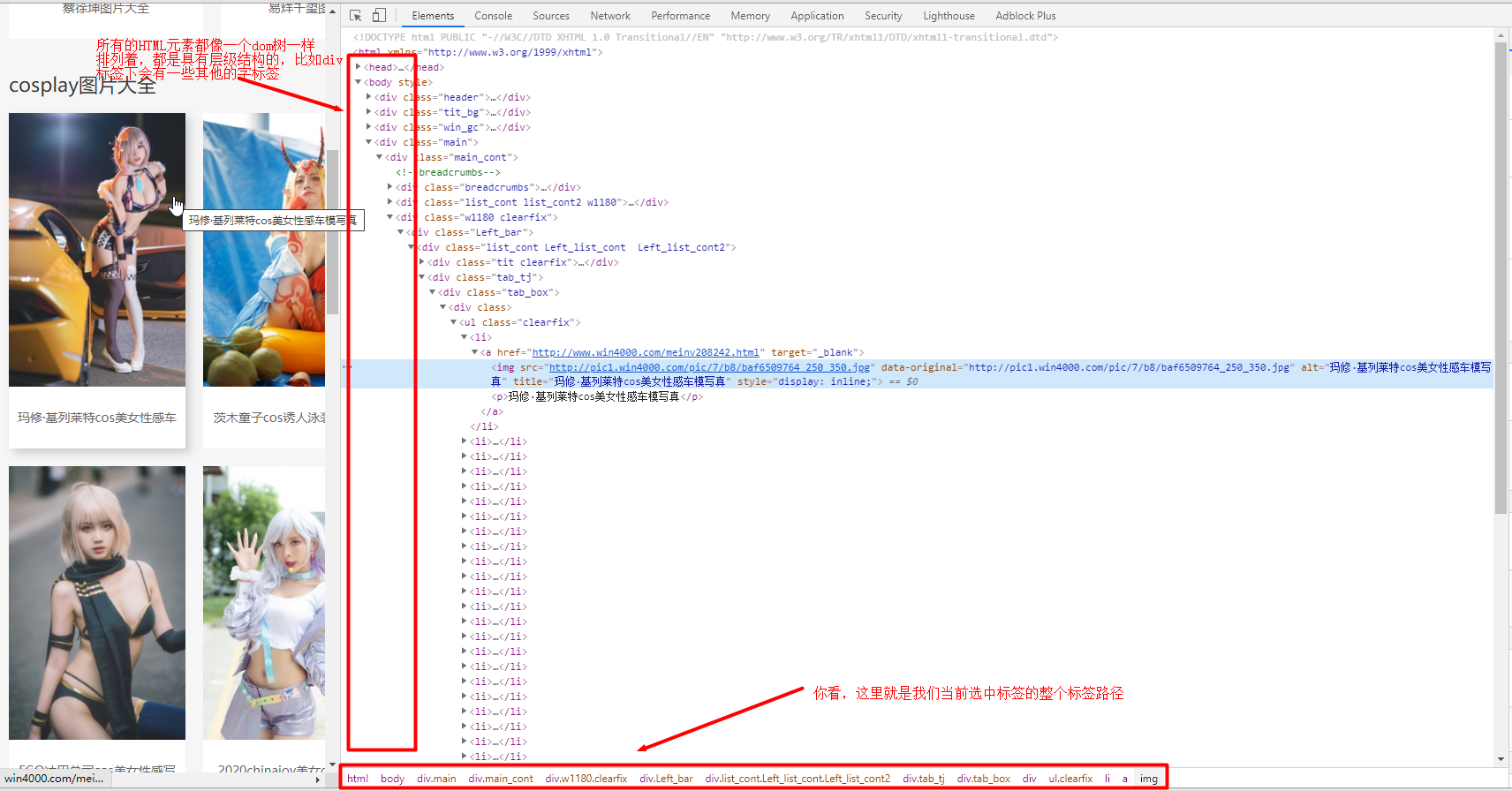Click the webpage scrollbar up arrow
This screenshot has height=791, width=1512.
pyautogui.click(x=332, y=11)
